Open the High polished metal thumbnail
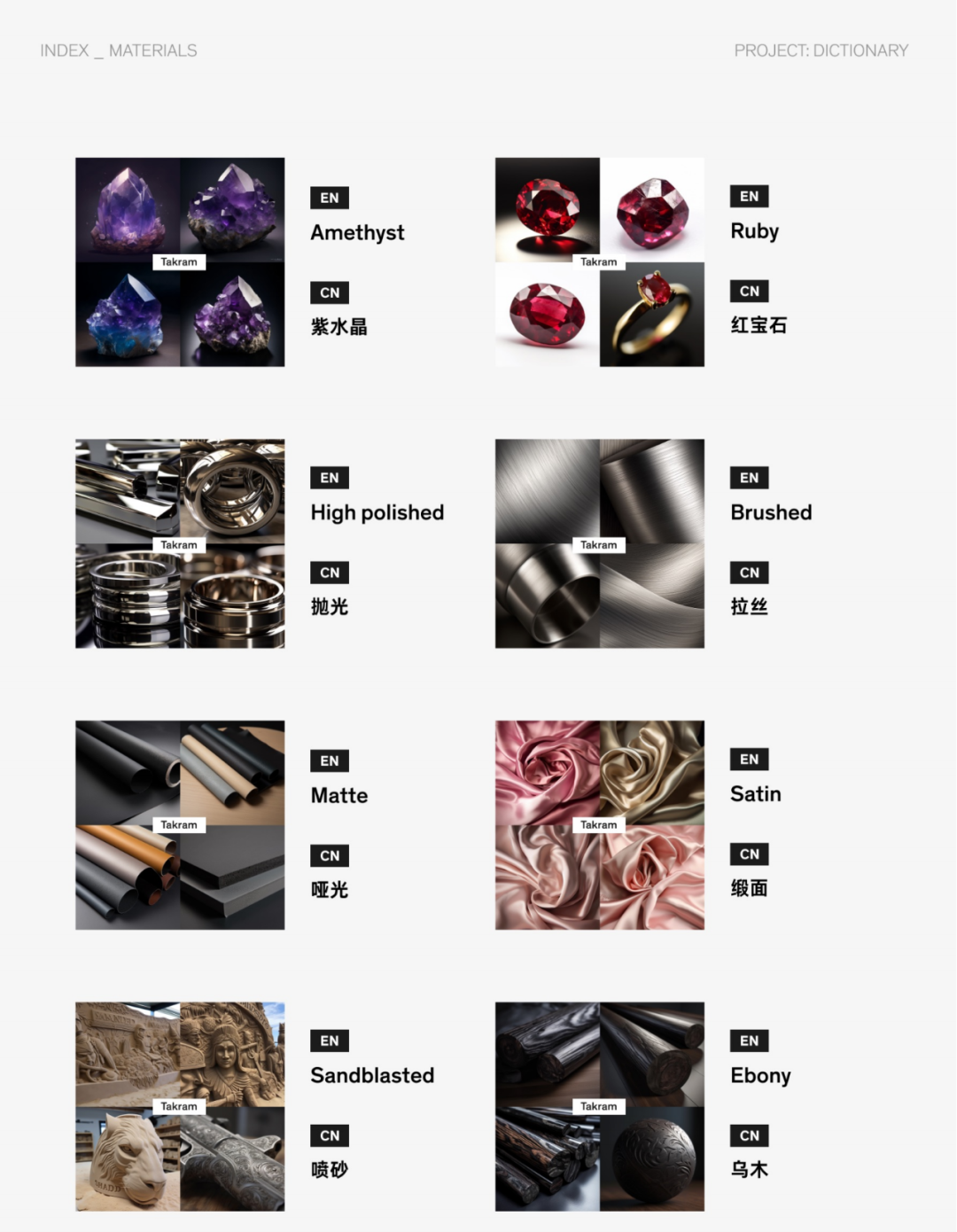 click(180, 543)
